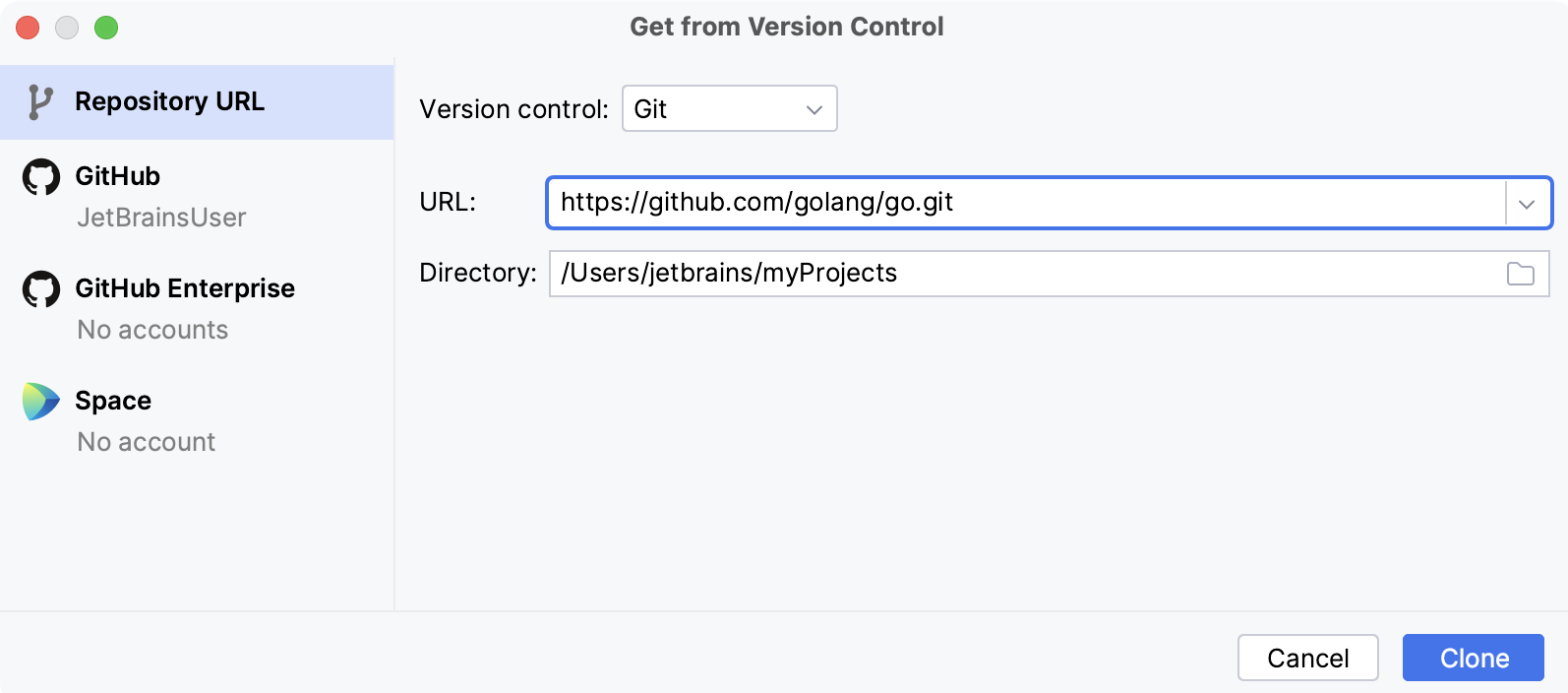Switch to the Repository URL section
This screenshot has width=1568, height=693.
(170, 101)
